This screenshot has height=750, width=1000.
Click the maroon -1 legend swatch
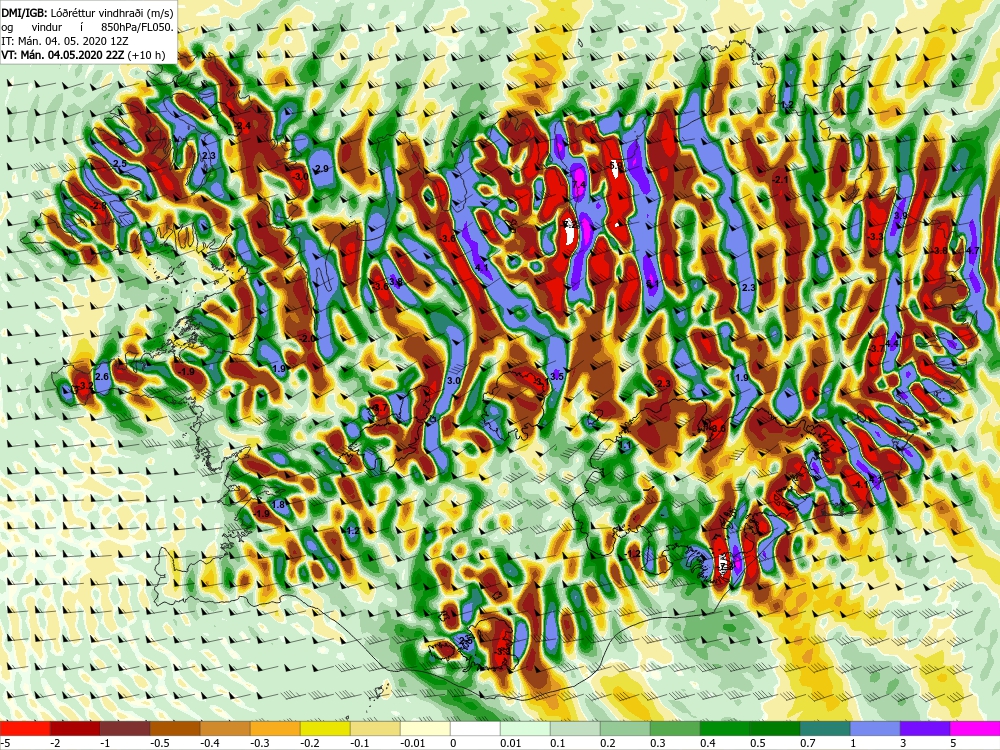pos(125,728)
